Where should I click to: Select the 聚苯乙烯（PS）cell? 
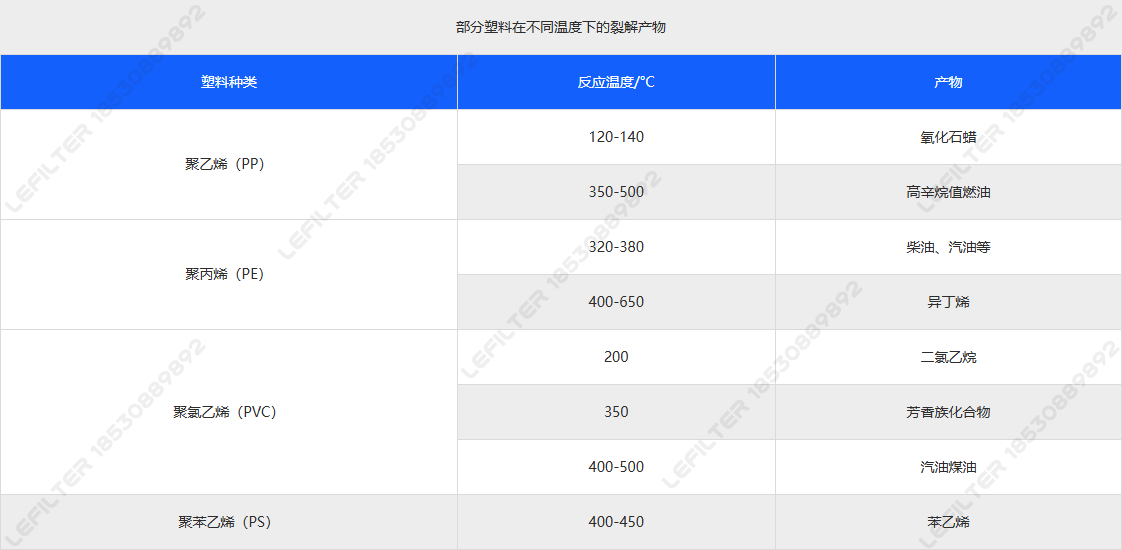point(229,522)
